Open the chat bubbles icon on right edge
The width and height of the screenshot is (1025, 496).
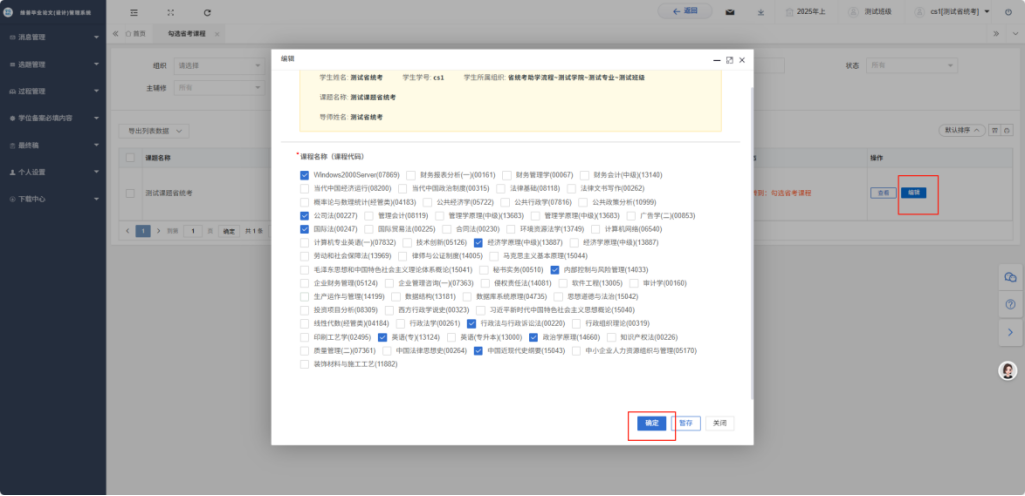[1009, 277]
